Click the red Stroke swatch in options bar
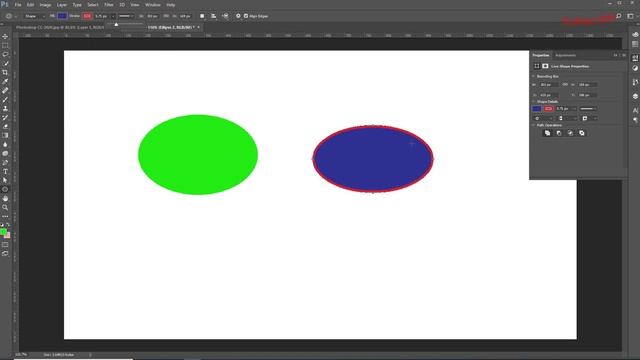Image resolution: width=640 pixels, height=360 pixels. point(87,16)
